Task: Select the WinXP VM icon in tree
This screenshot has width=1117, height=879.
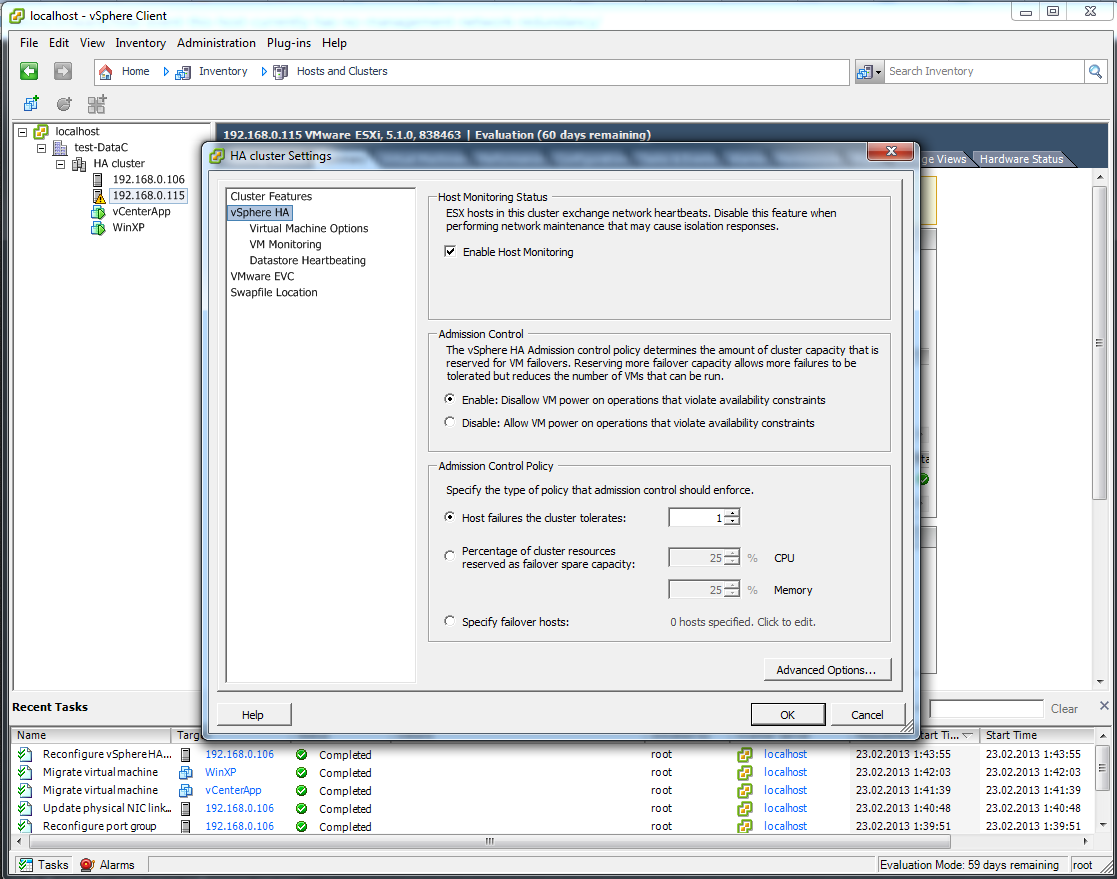Action: (x=98, y=228)
